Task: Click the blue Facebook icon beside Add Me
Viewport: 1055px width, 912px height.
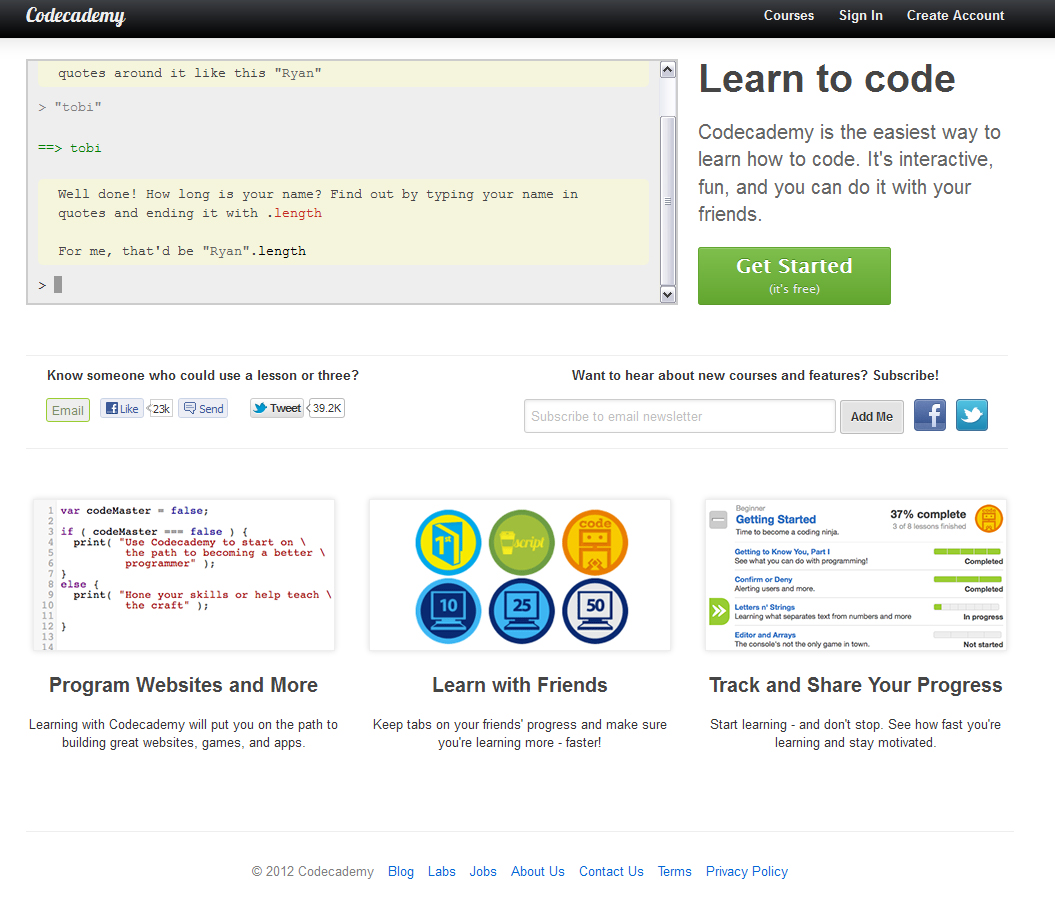Action: click(929, 415)
